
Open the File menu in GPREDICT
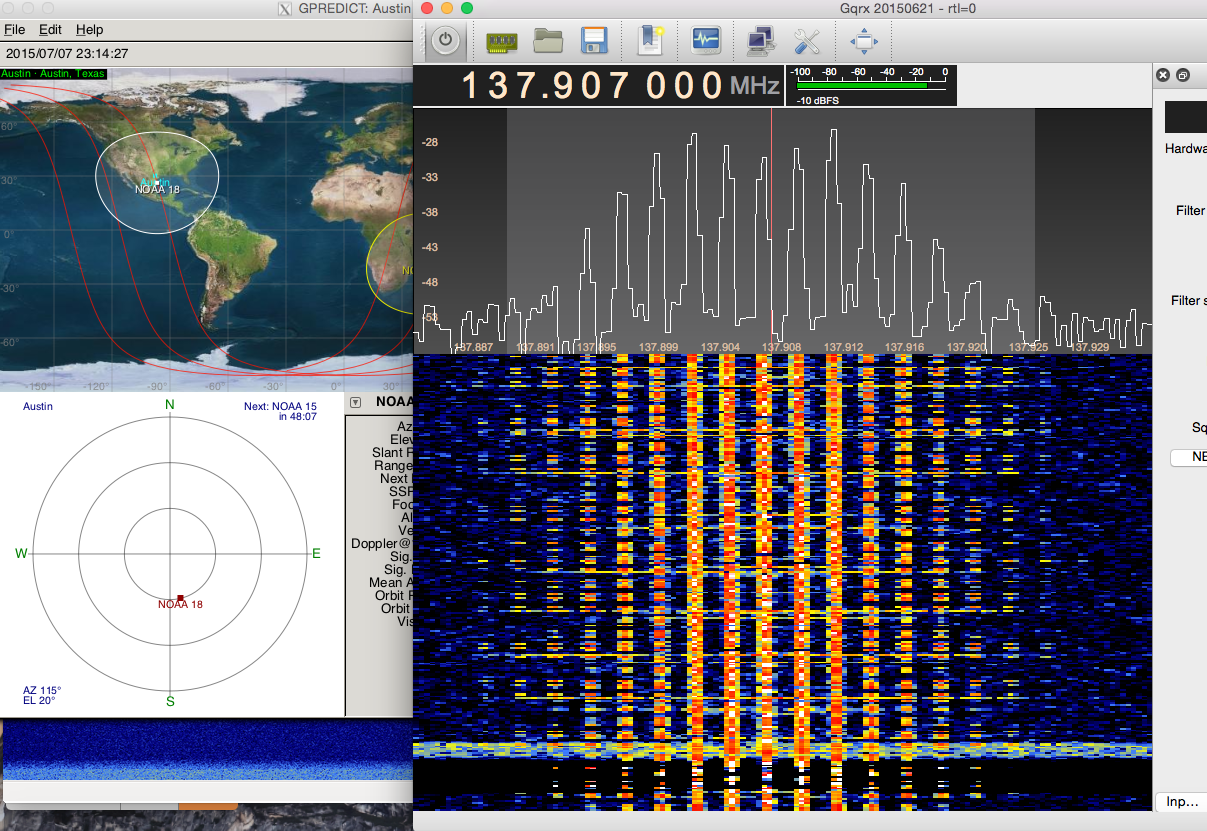tap(15, 30)
